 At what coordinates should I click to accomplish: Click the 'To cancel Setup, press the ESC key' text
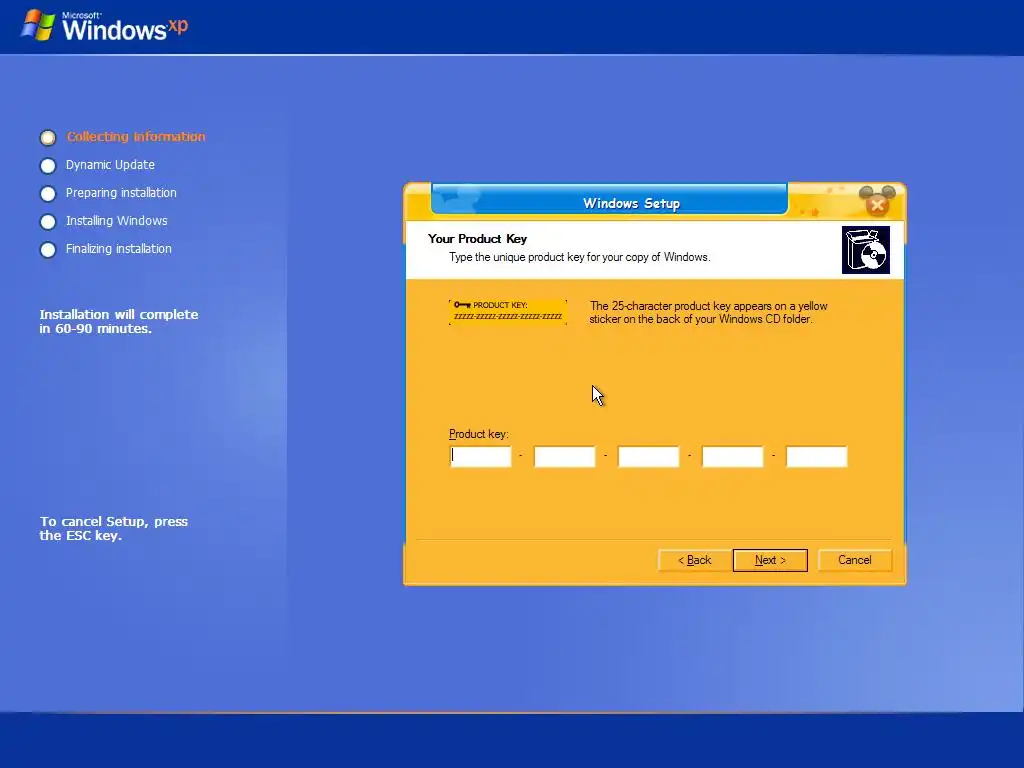[x=114, y=528]
